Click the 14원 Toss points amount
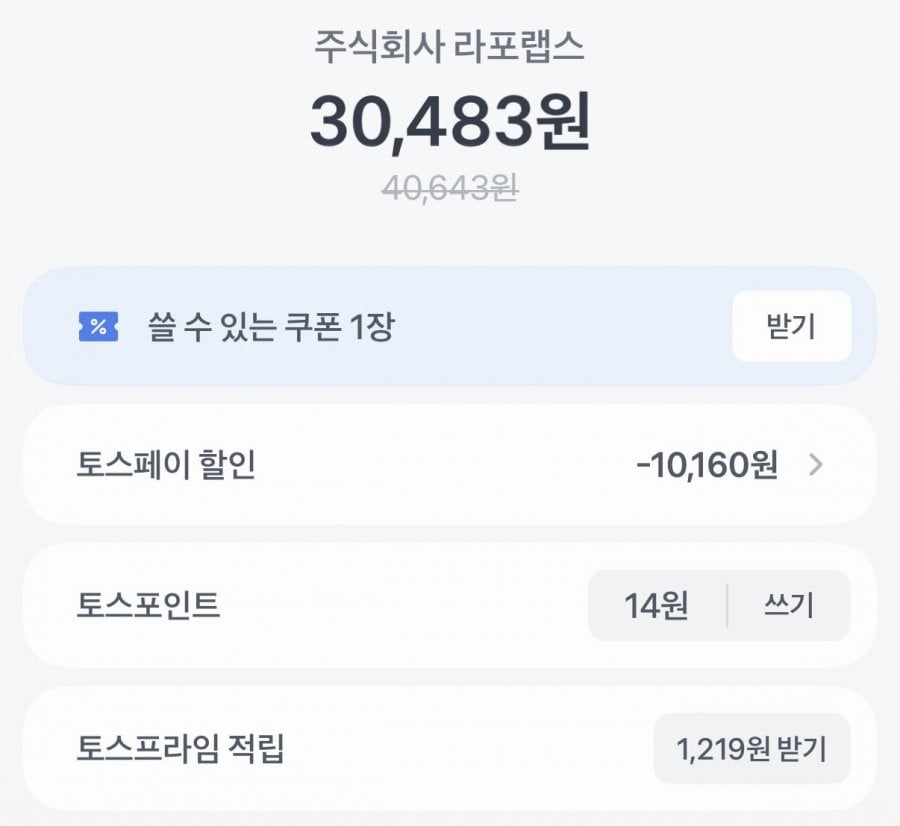 tap(656, 606)
